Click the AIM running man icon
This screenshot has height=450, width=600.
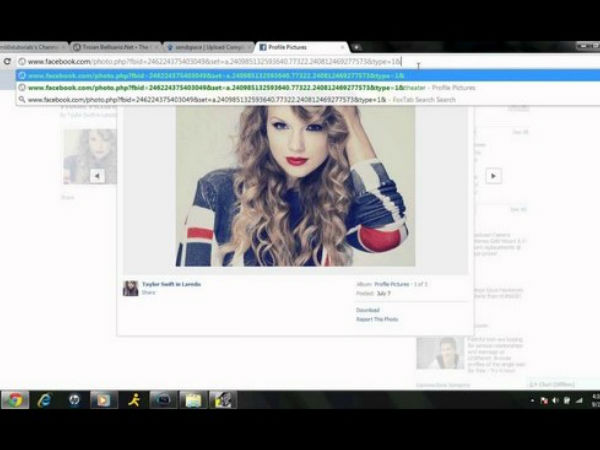[133, 399]
